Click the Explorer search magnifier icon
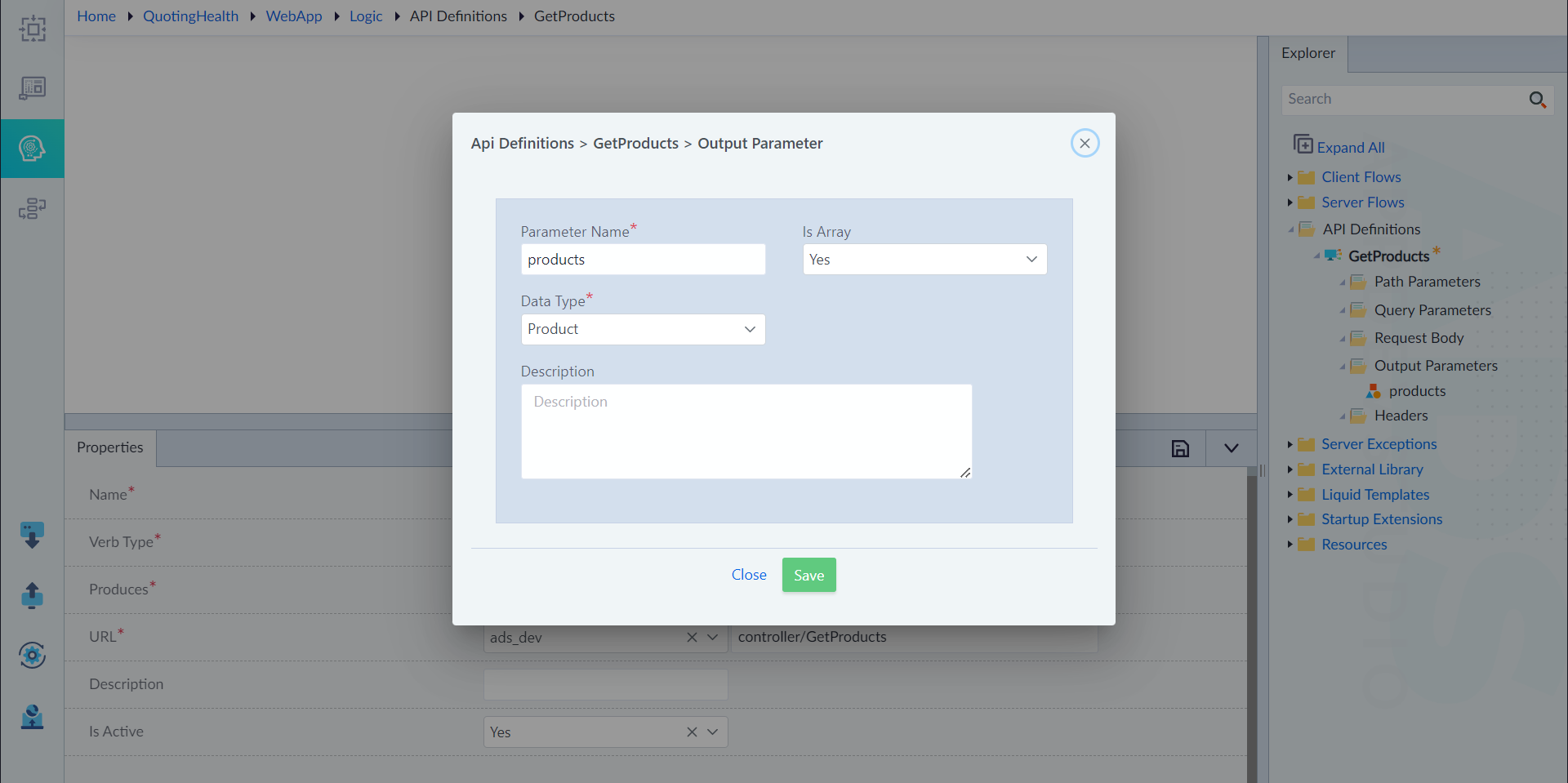The height and width of the screenshot is (783, 1568). point(1538,100)
